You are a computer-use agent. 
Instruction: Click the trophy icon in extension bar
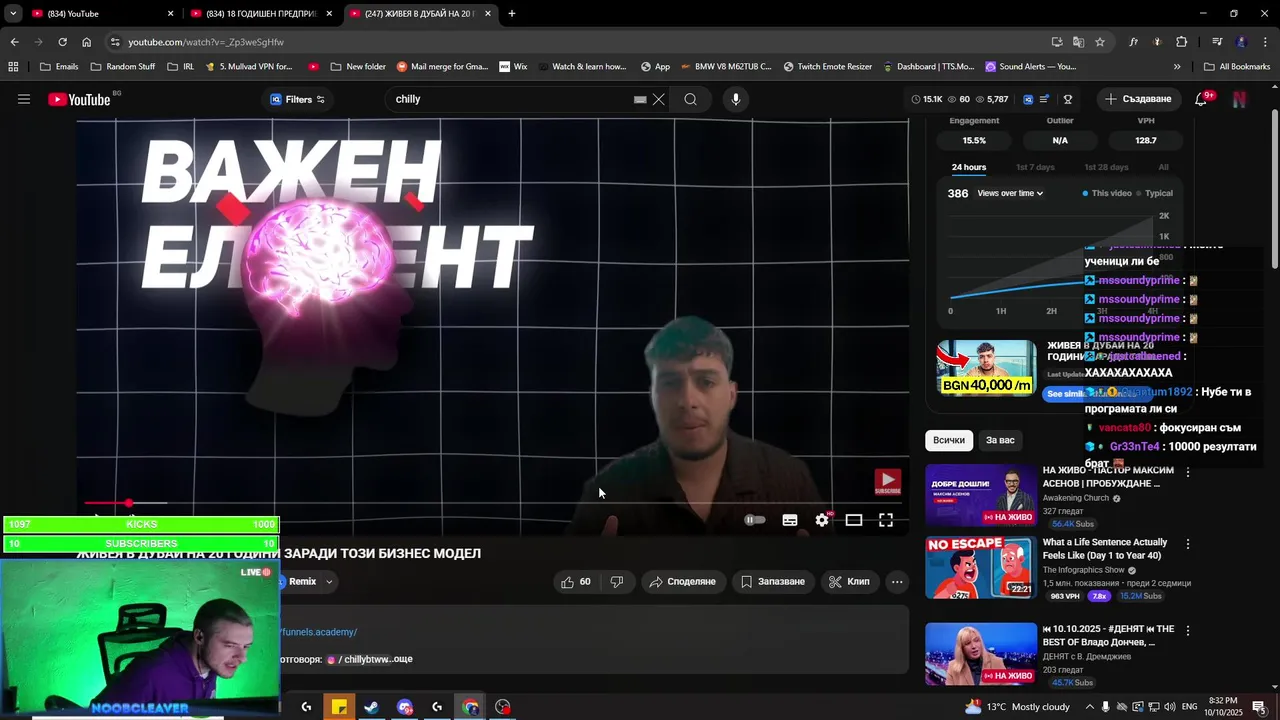1068,99
